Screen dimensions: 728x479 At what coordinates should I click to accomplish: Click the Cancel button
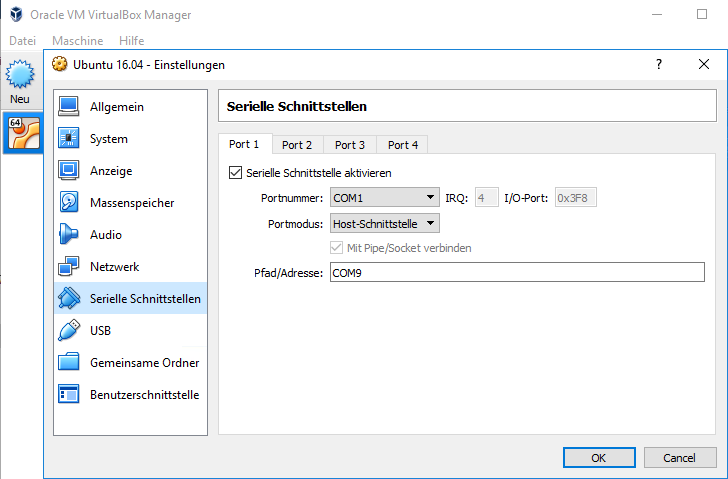click(680, 458)
